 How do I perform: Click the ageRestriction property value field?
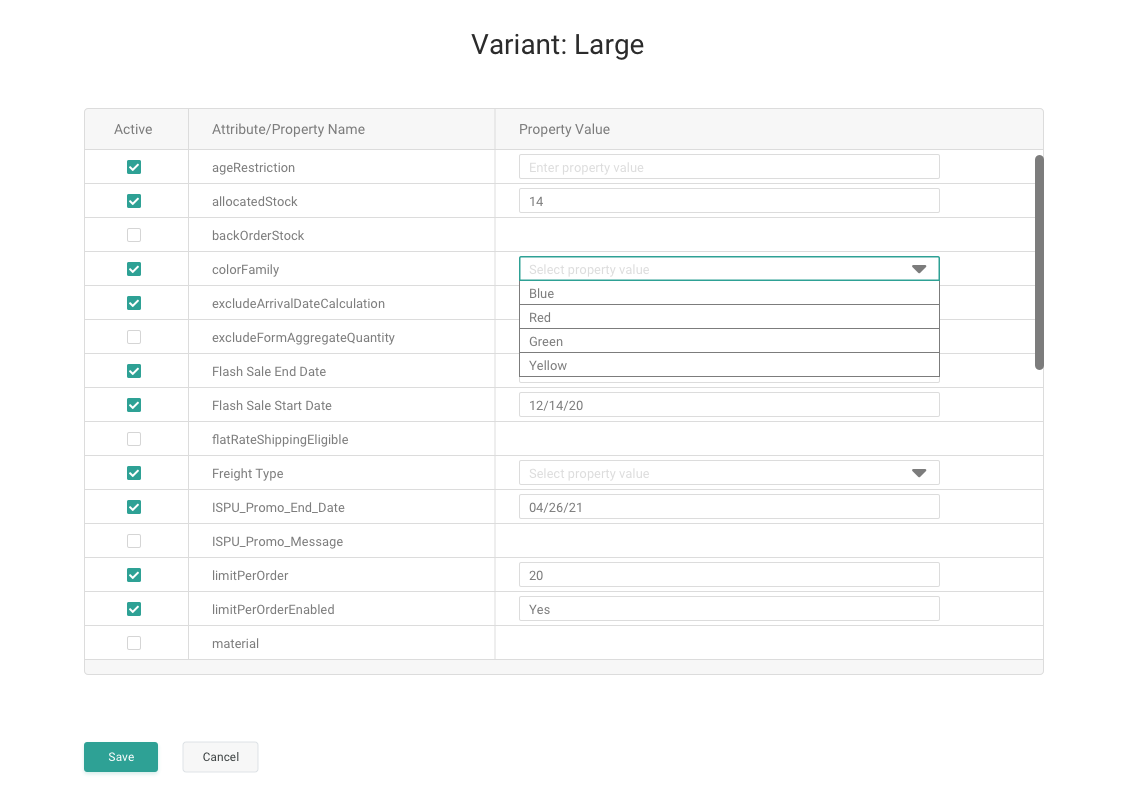coord(728,166)
